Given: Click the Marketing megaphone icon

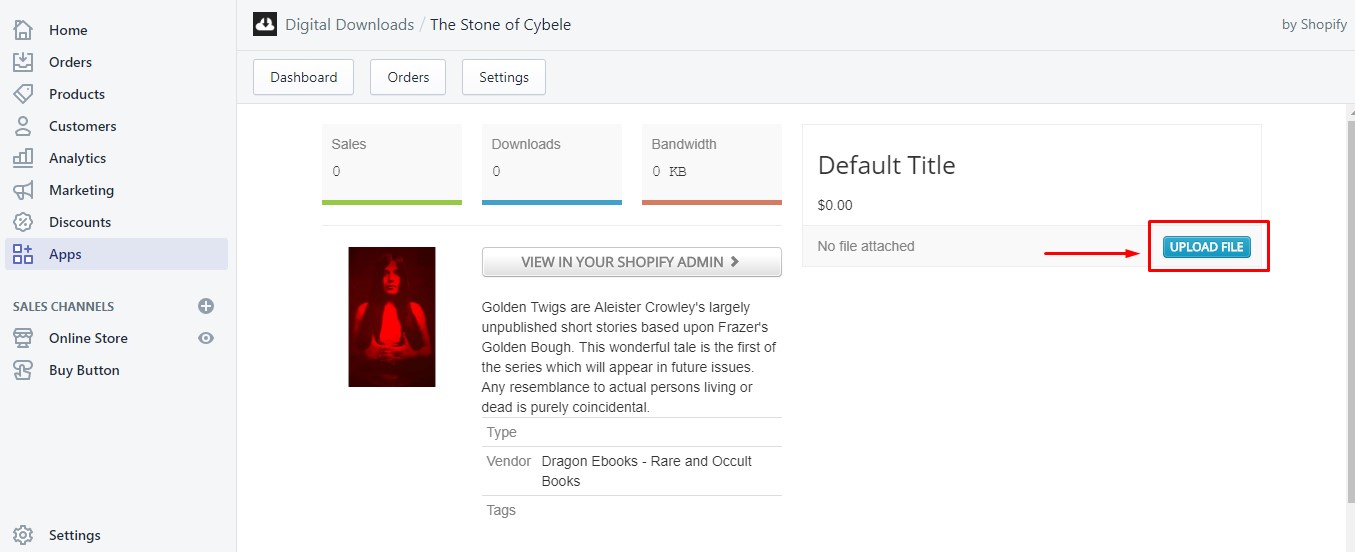Looking at the screenshot, I should pos(23,190).
